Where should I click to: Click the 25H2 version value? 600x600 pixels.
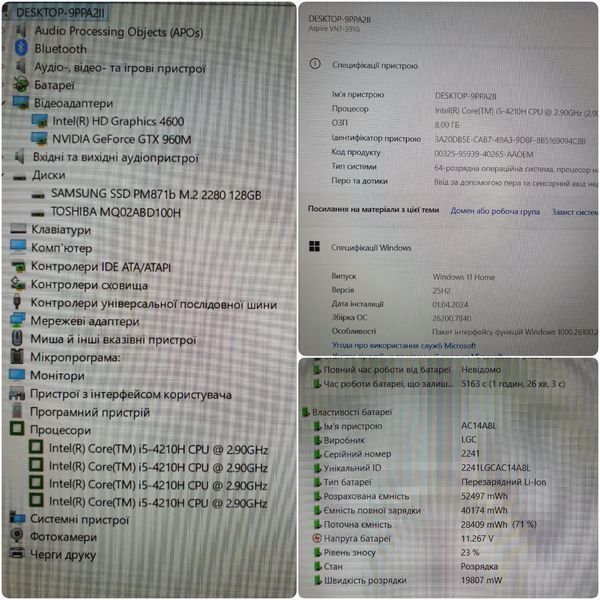(x=441, y=291)
